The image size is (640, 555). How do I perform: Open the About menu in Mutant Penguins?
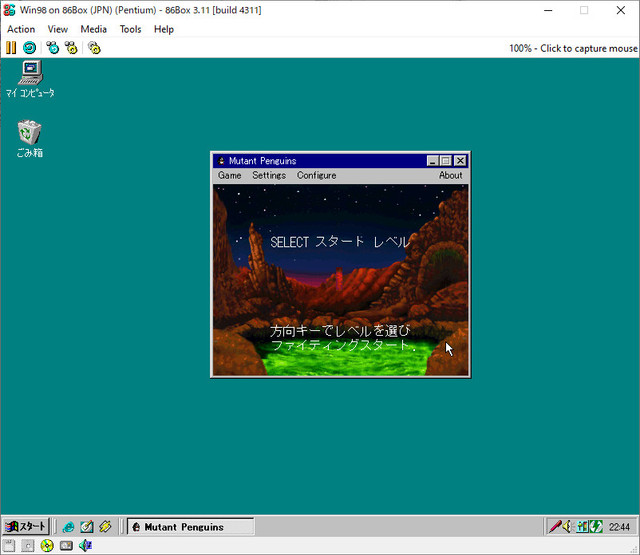tap(451, 175)
